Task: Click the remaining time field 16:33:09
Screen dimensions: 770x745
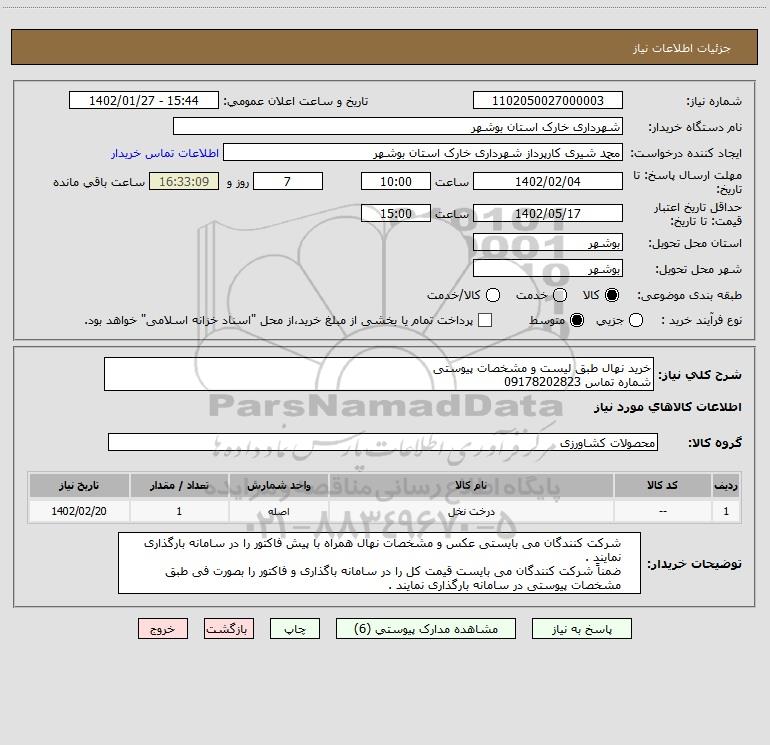Action: (x=184, y=182)
